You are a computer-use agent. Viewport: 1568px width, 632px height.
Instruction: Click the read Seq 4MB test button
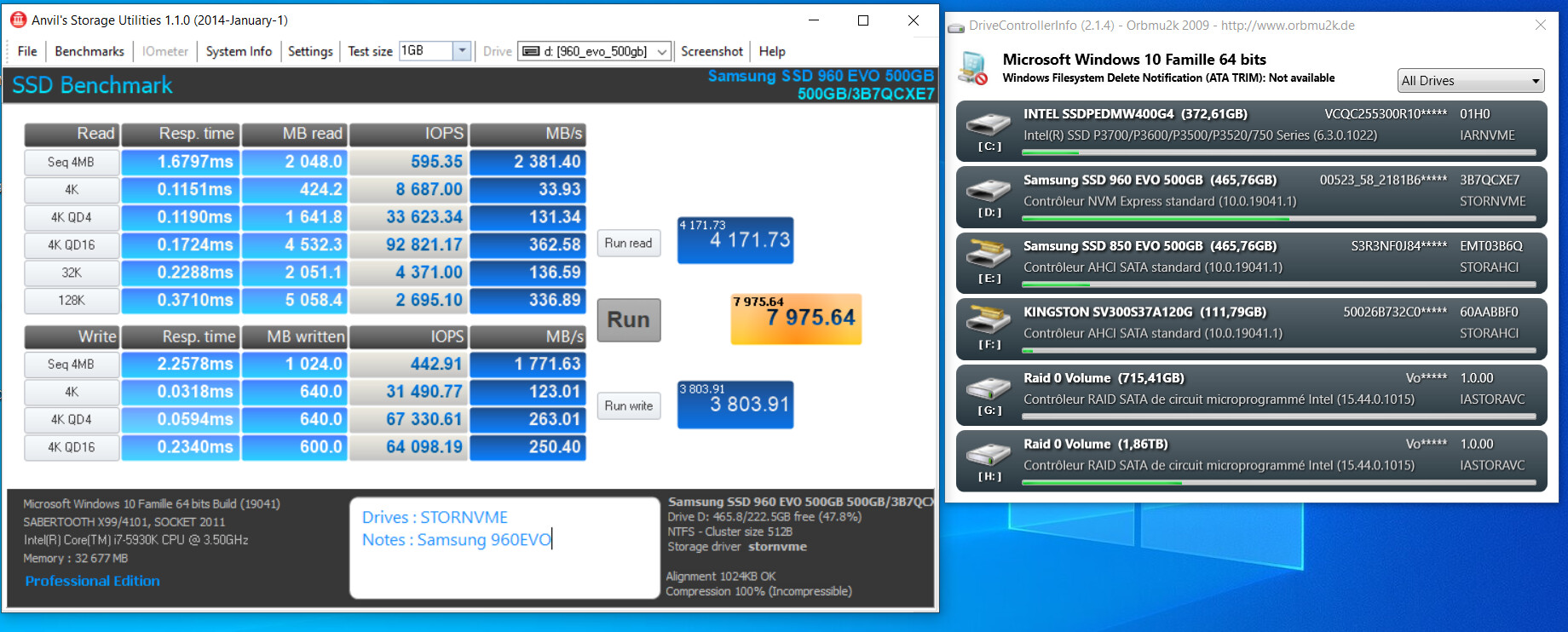[x=72, y=162]
